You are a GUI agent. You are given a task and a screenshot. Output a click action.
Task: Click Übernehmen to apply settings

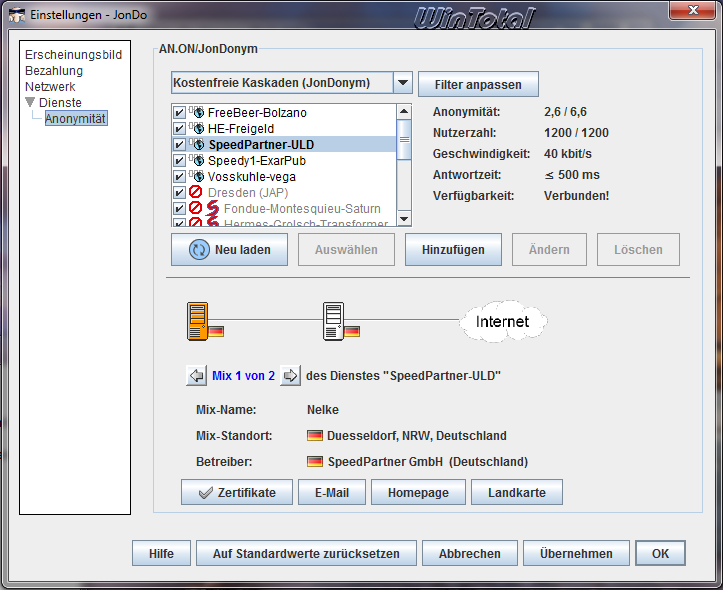576,553
